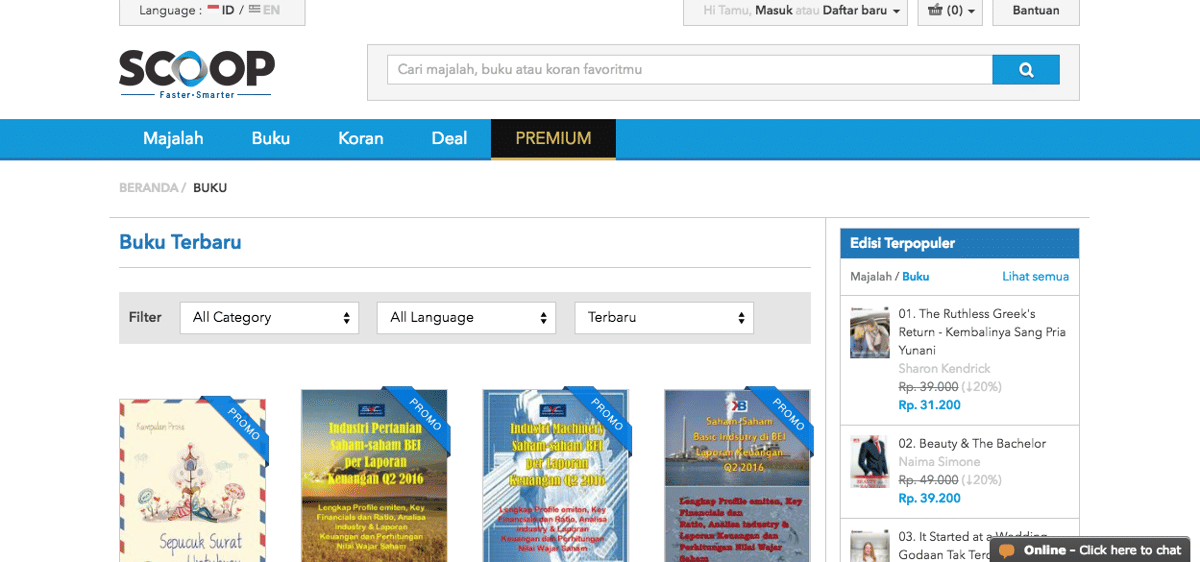Open the online chat bubble widget
Viewport: 1200px width, 562px height.
[1091, 550]
